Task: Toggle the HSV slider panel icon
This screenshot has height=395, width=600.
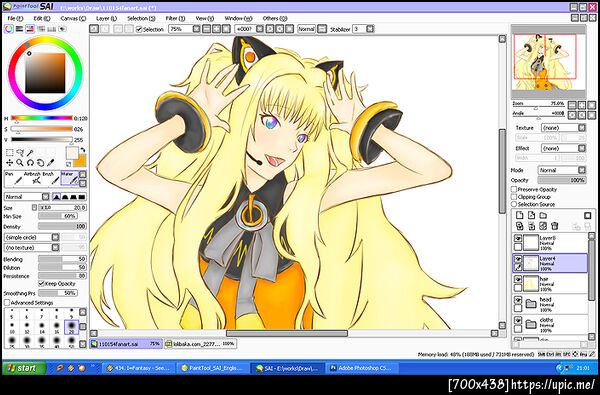Action: point(30,29)
